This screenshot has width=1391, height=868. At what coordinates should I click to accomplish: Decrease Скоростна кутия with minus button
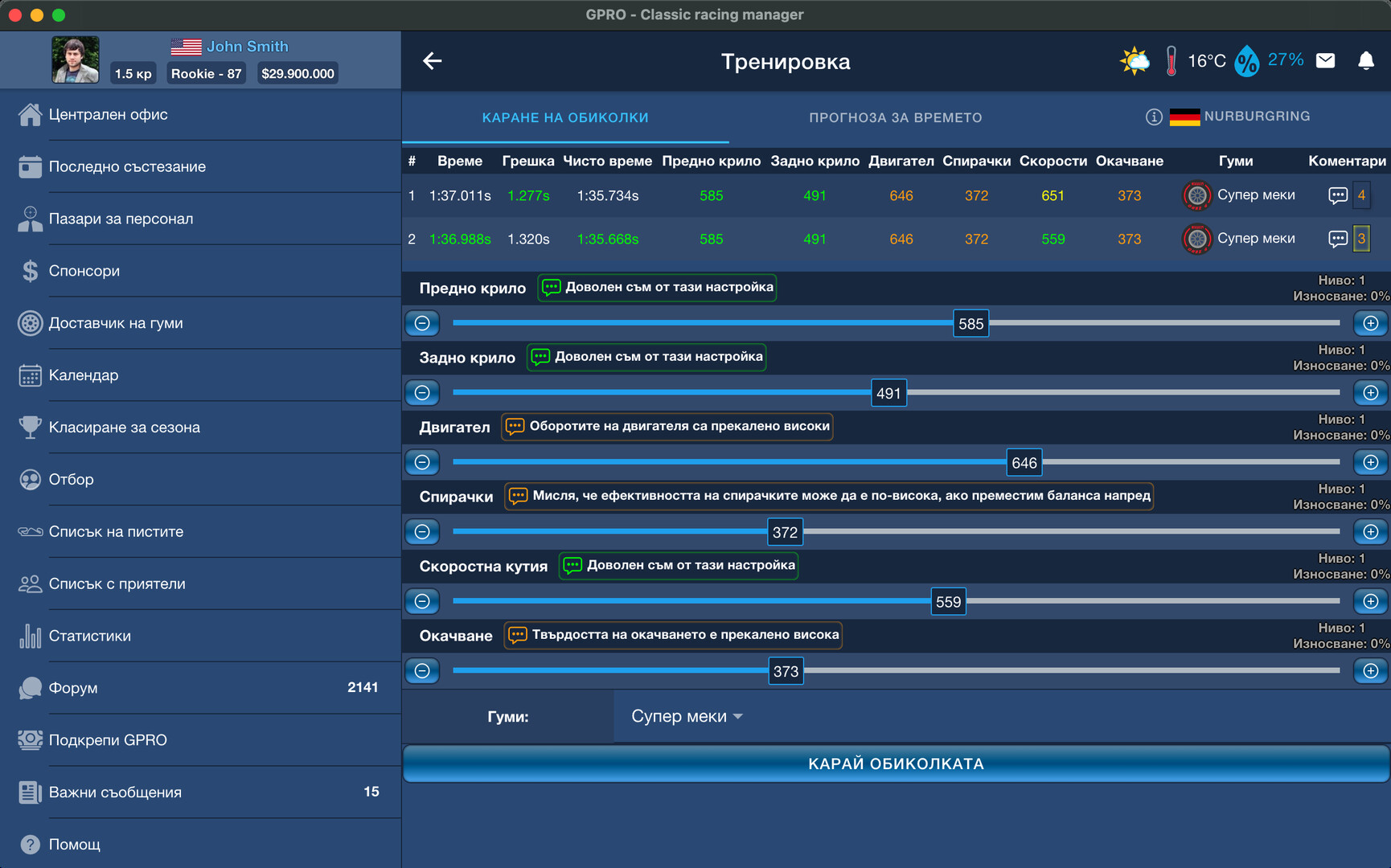click(x=422, y=601)
